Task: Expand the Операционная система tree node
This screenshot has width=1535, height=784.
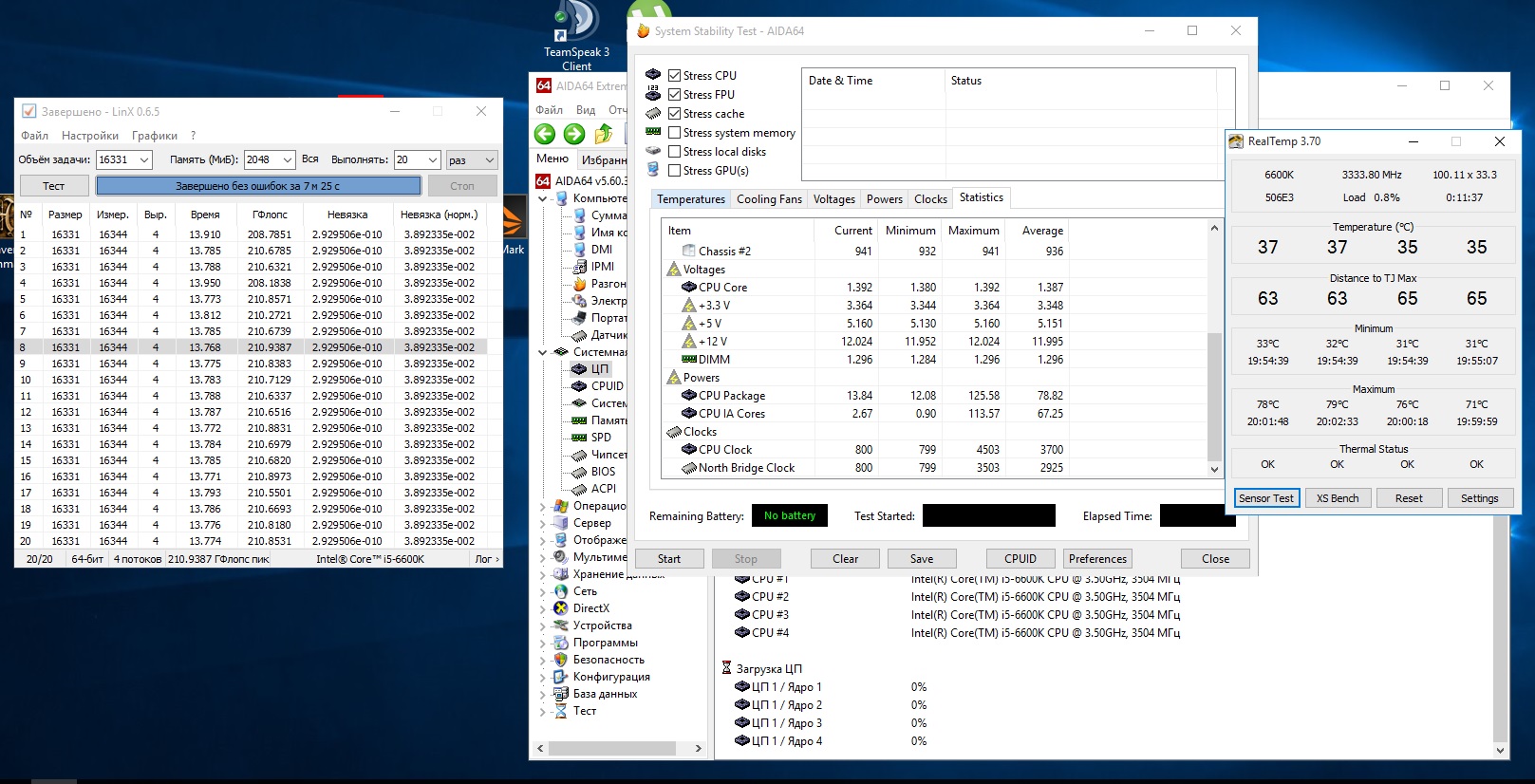Action: tap(543, 507)
